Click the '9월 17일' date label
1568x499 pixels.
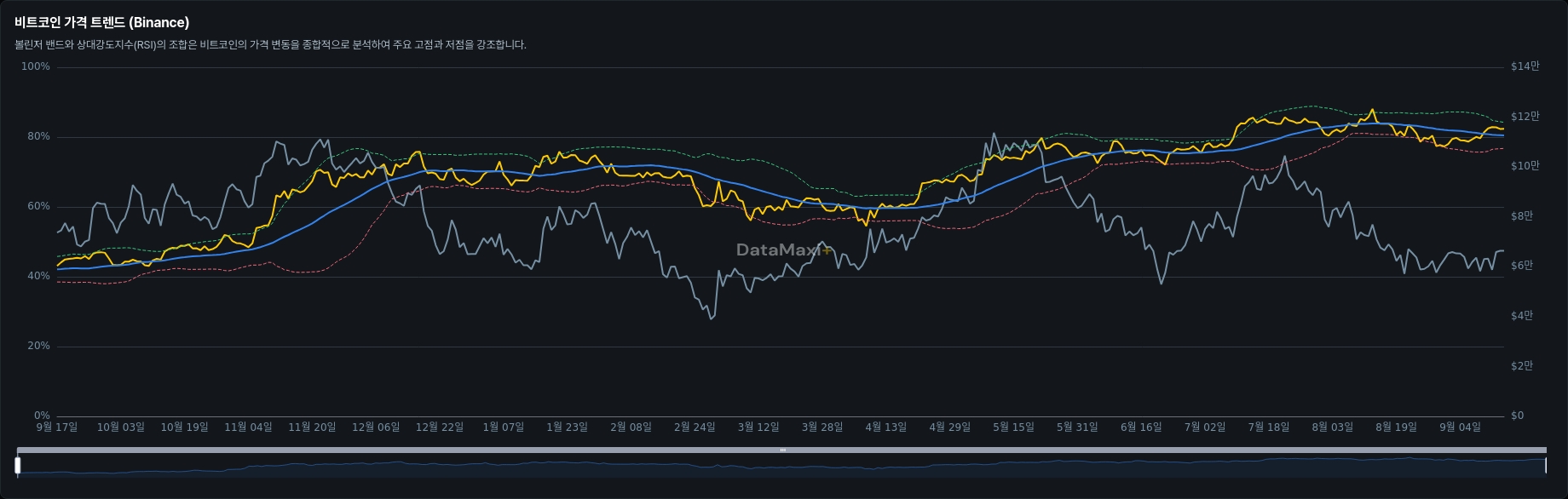click(57, 427)
